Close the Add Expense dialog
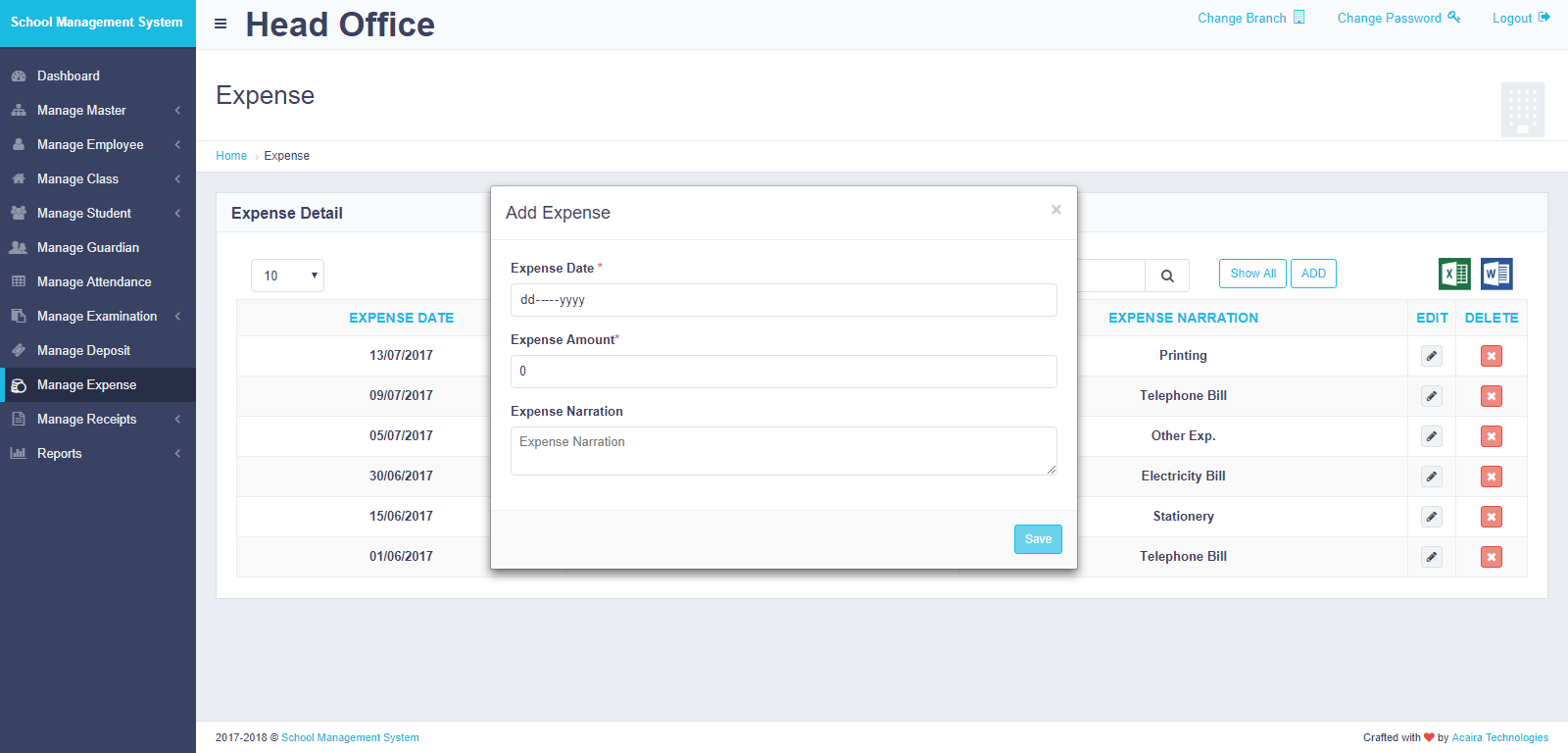The height and width of the screenshot is (753, 1568). coord(1055,210)
